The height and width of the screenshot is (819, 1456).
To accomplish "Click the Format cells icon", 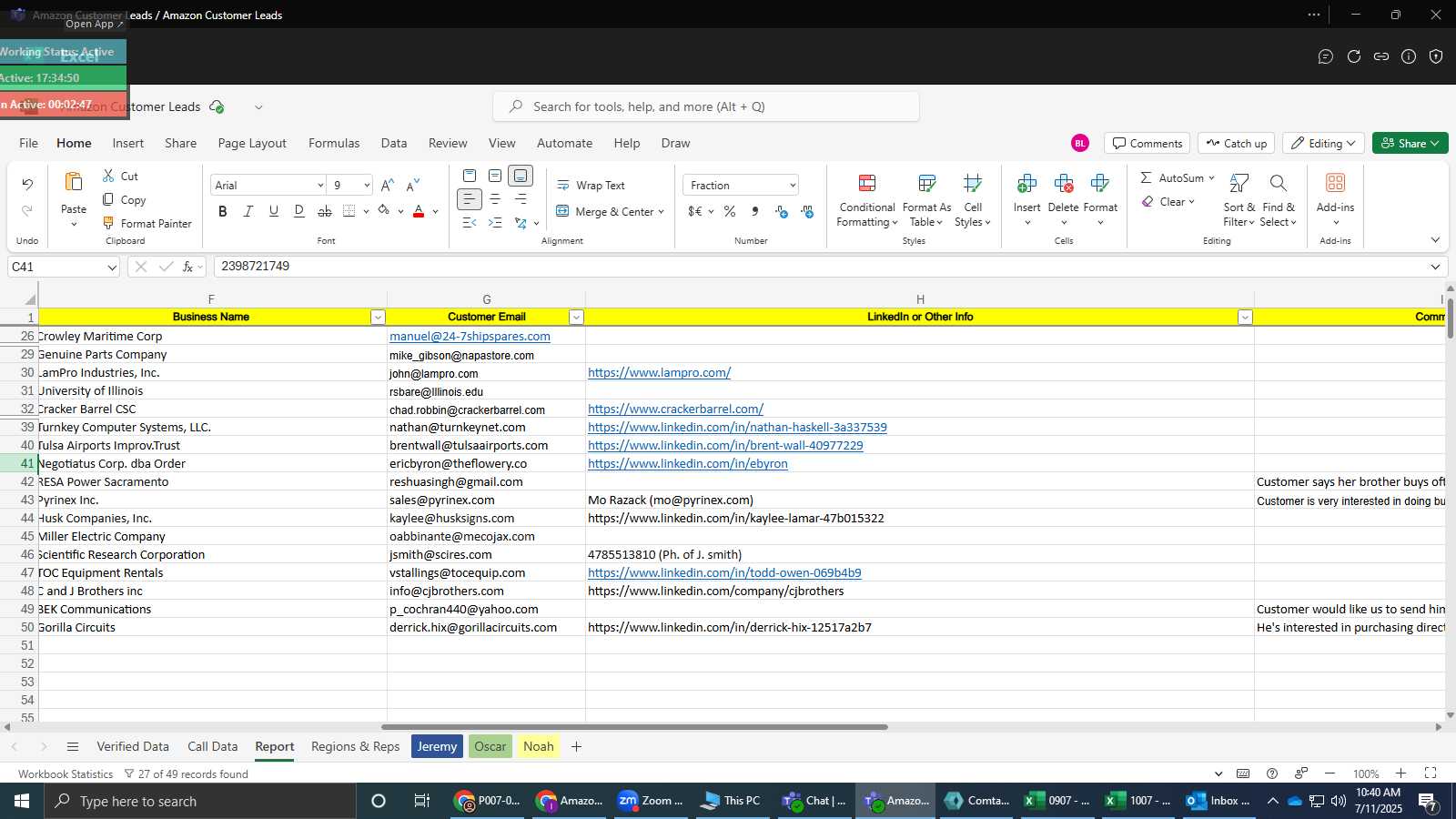I will click(1099, 184).
